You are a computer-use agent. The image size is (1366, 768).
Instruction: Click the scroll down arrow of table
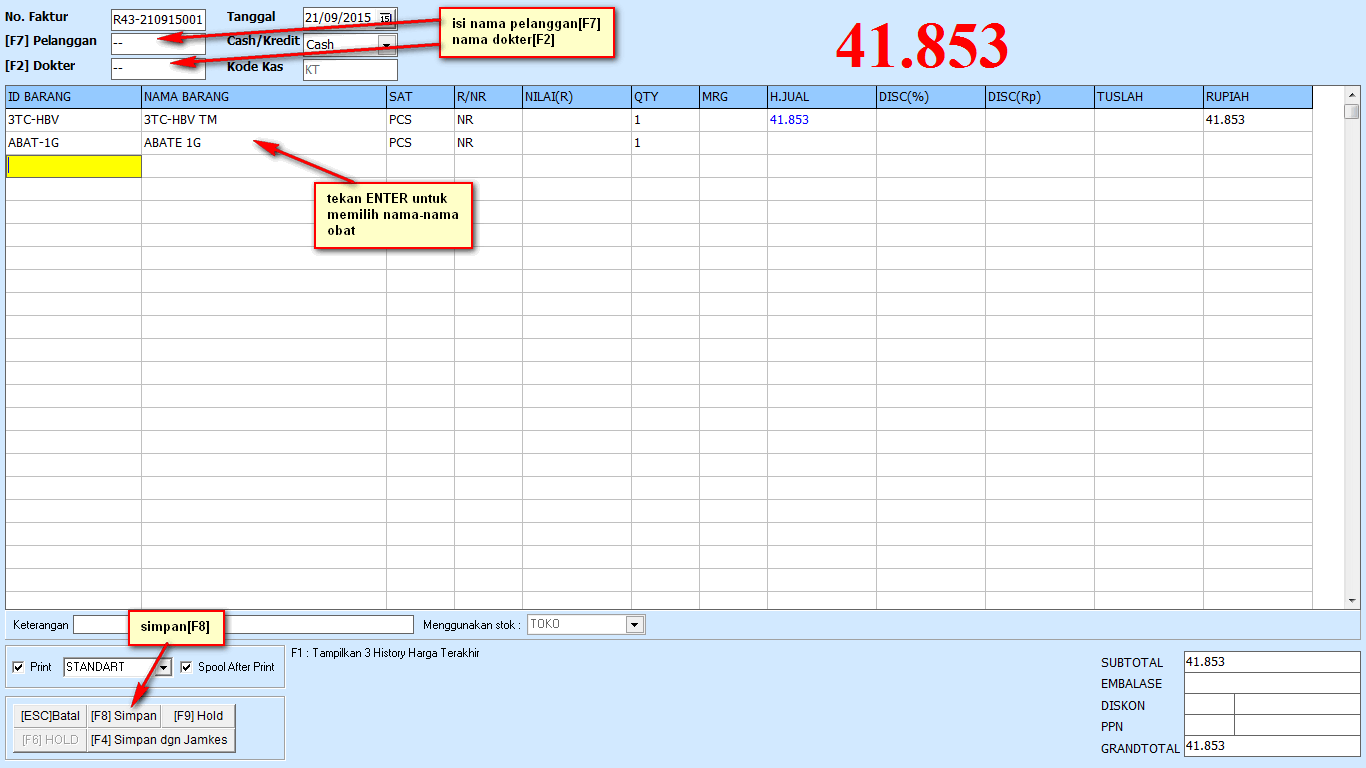pos(1351,601)
